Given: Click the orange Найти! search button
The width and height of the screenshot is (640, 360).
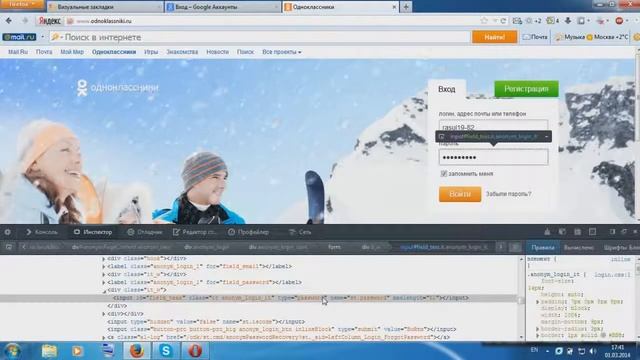Looking at the screenshot, I should (x=495, y=37).
